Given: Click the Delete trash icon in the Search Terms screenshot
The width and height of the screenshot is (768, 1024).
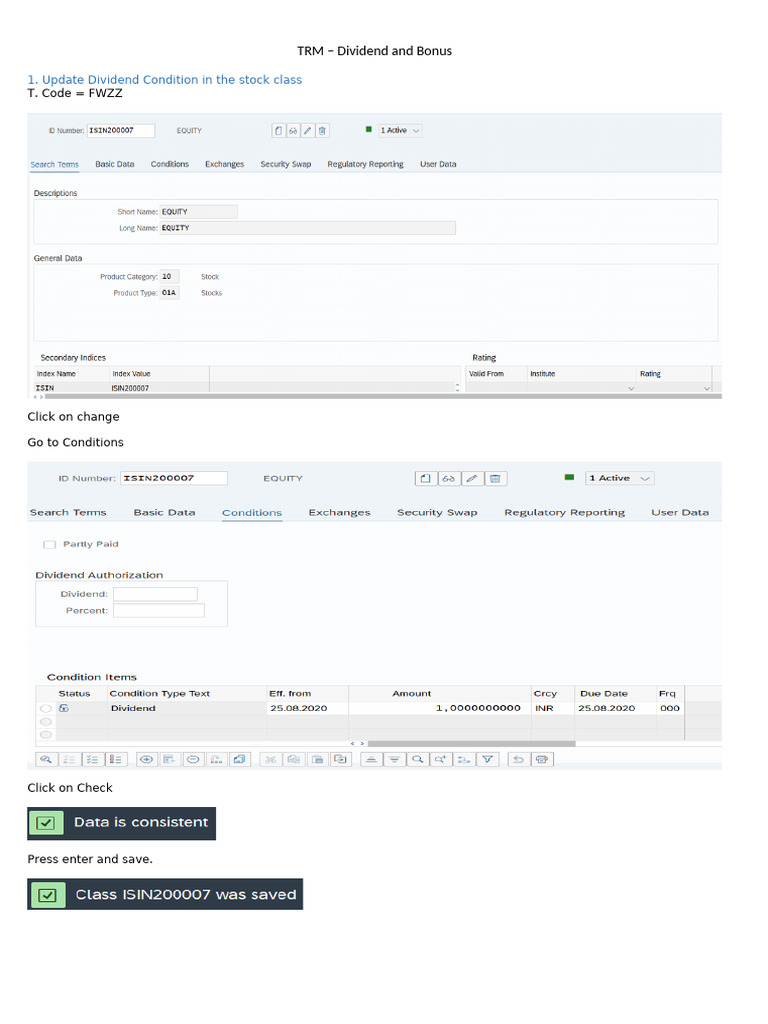Looking at the screenshot, I should pos(322,131).
